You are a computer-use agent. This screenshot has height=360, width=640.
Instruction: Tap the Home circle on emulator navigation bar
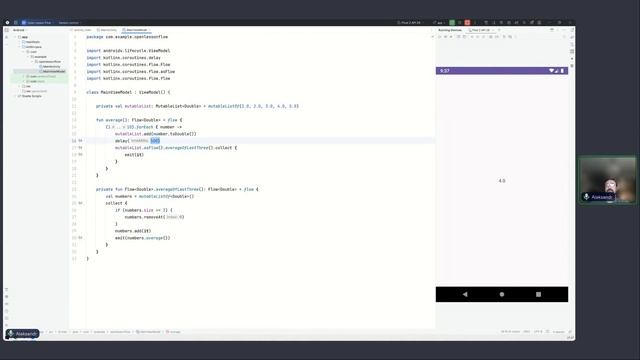pos(502,294)
